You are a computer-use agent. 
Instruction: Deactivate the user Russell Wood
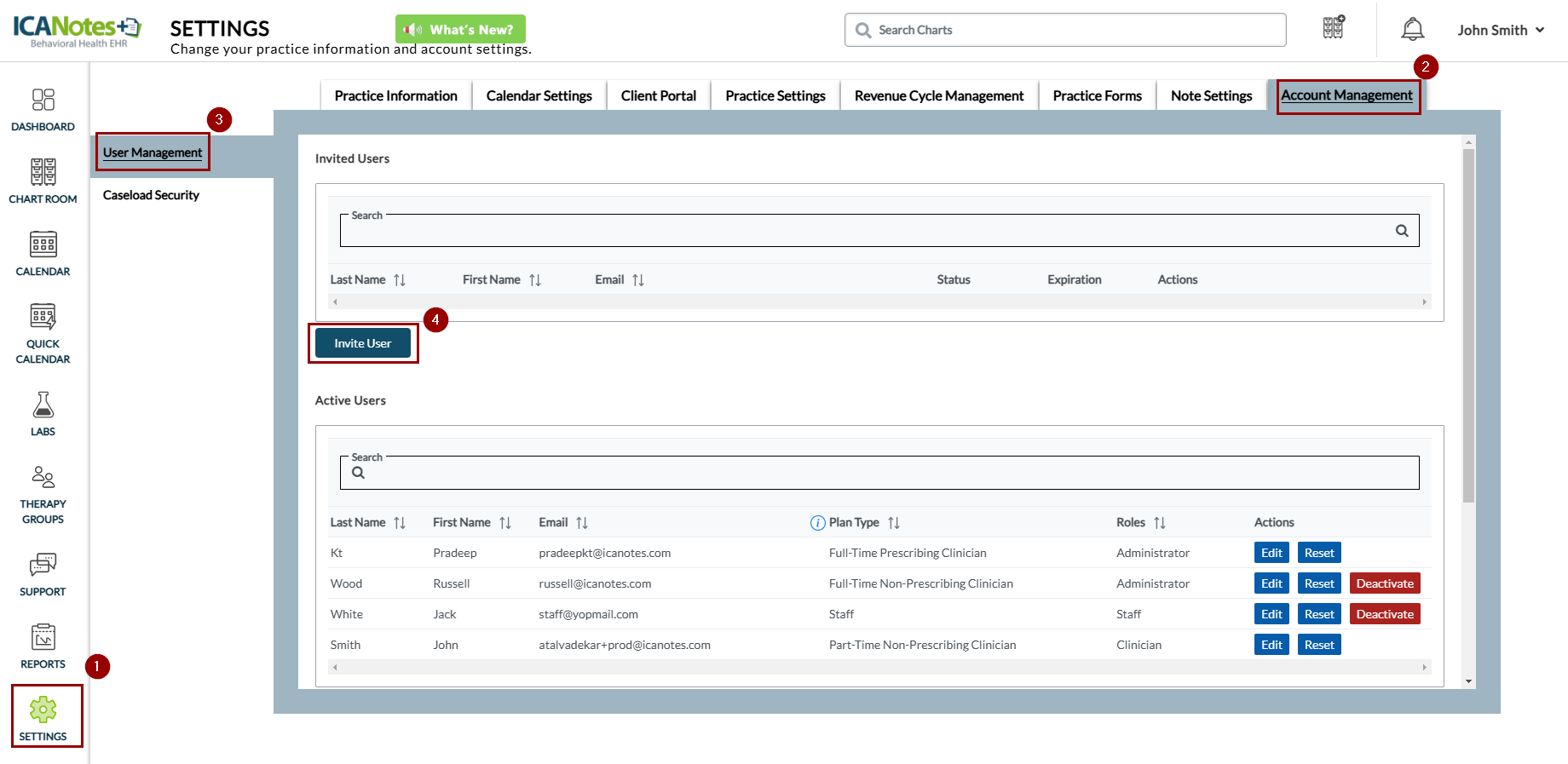point(1384,583)
